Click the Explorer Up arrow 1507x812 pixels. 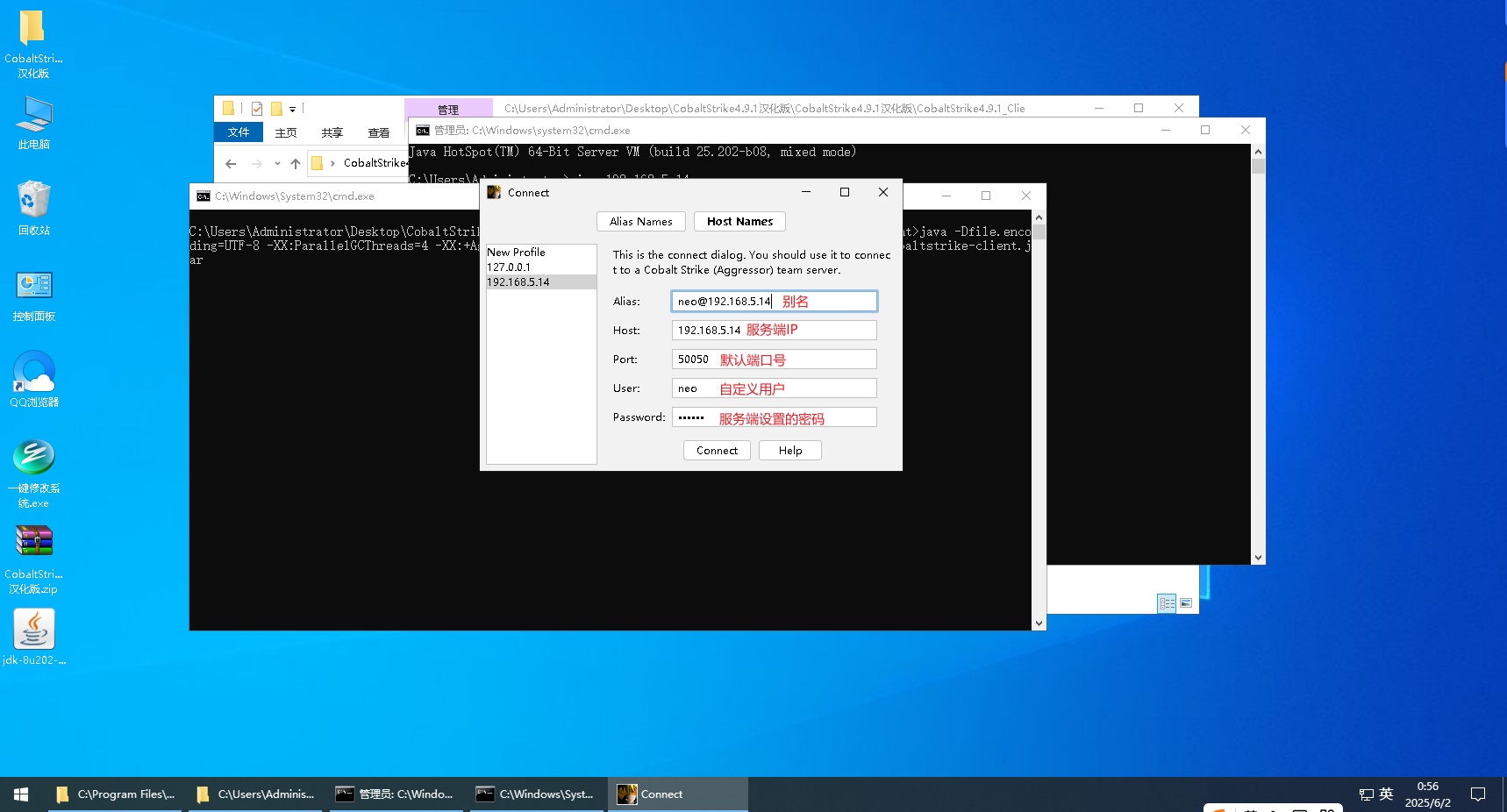(x=296, y=164)
